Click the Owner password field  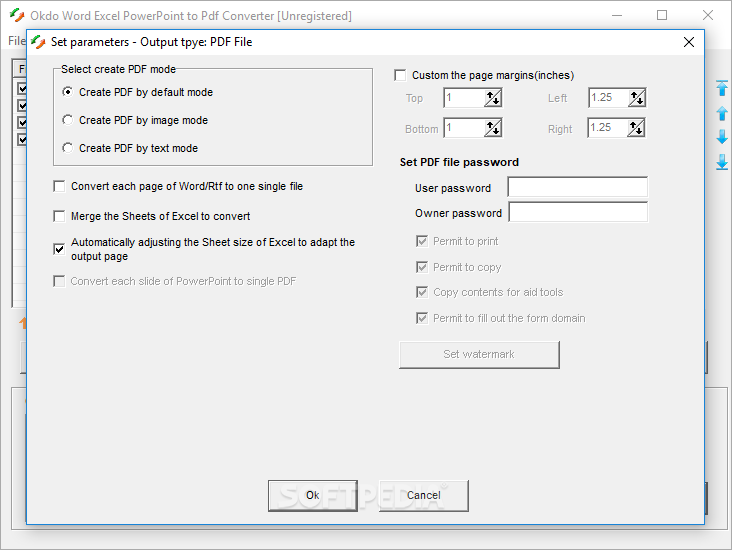[578, 212]
